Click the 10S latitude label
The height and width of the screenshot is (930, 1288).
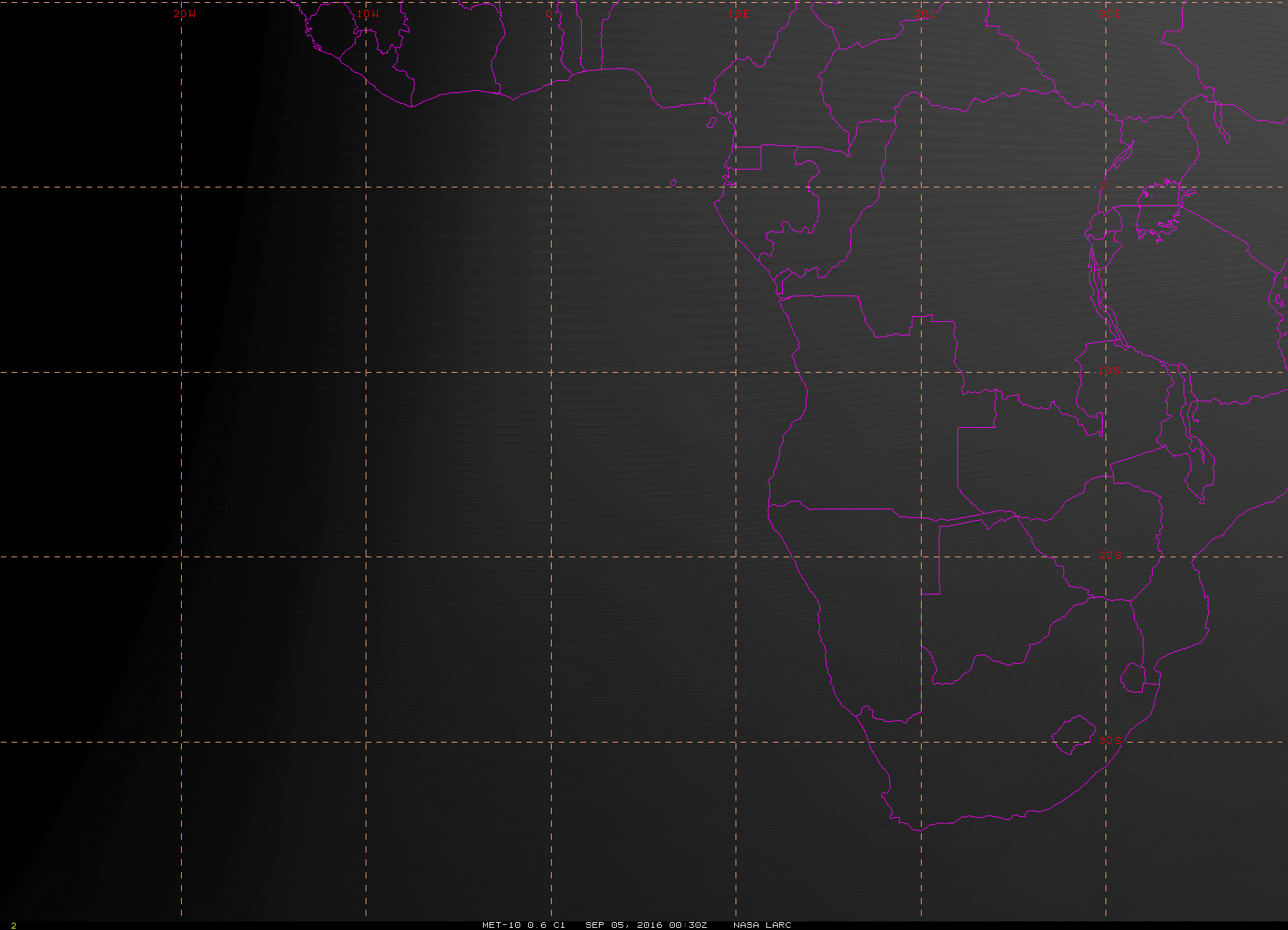[x=1110, y=371]
